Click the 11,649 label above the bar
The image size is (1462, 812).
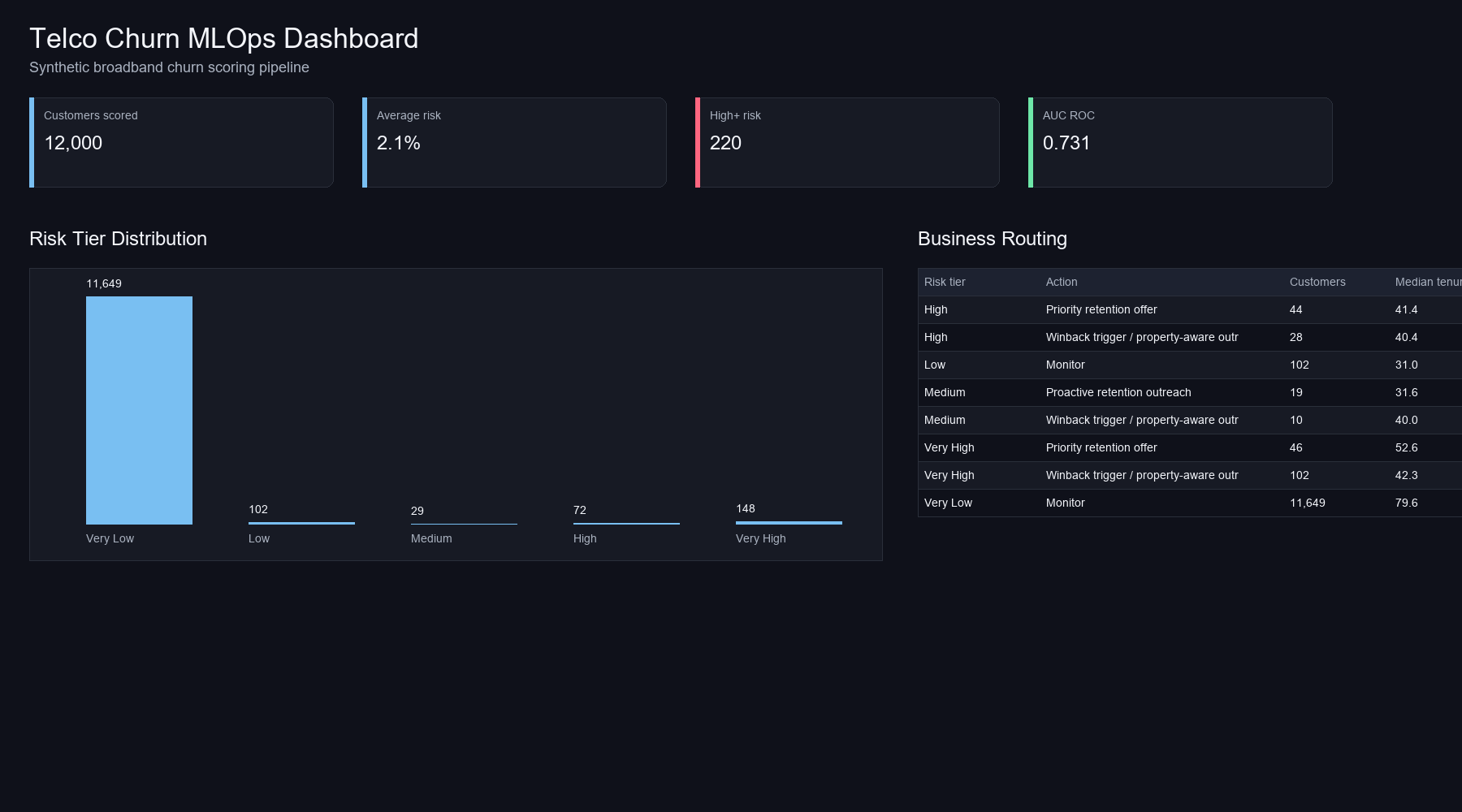coord(104,283)
